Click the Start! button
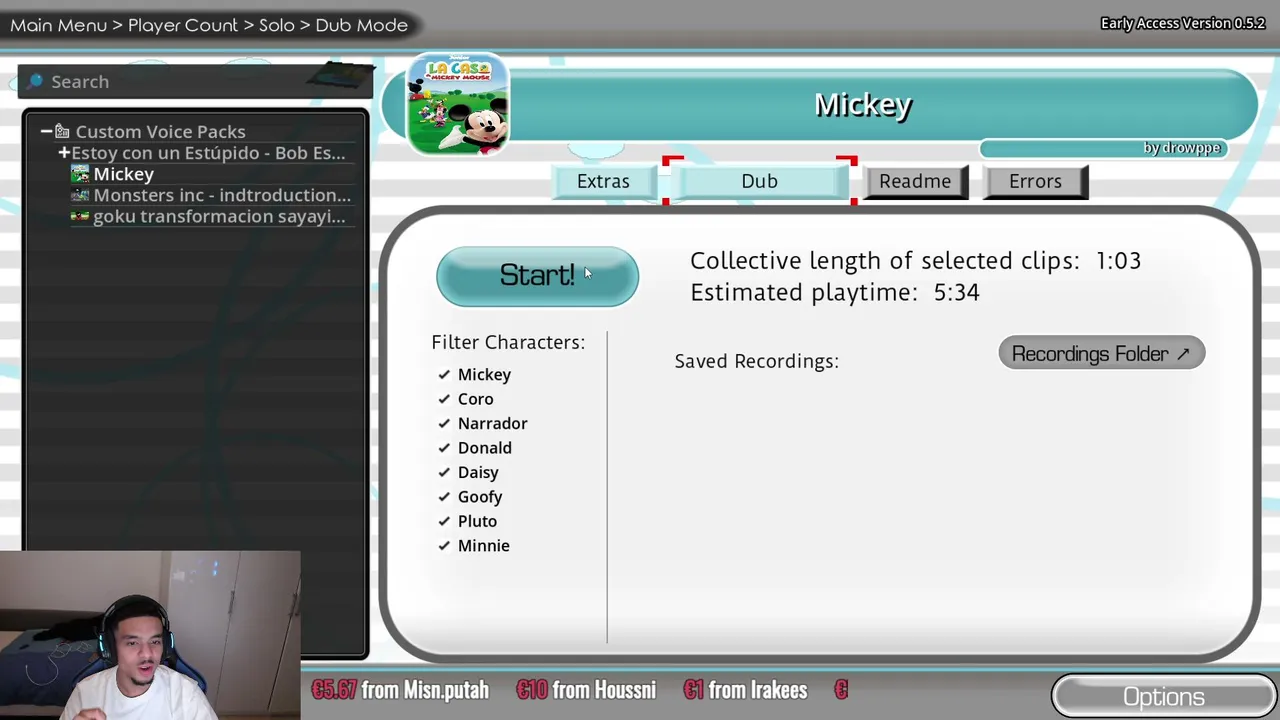The image size is (1280, 720). pos(537,276)
